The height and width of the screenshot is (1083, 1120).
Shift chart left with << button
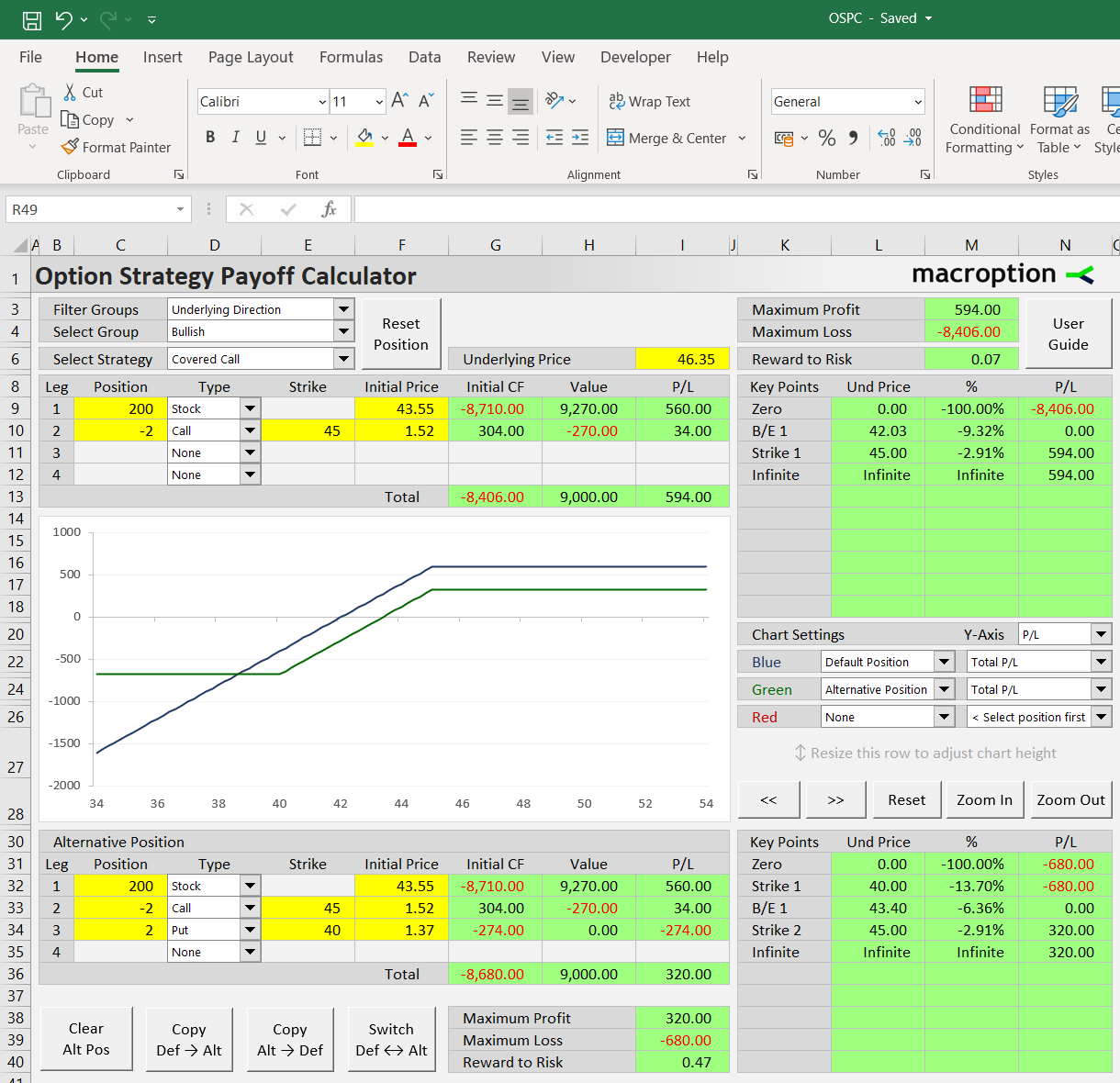[x=768, y=799]
